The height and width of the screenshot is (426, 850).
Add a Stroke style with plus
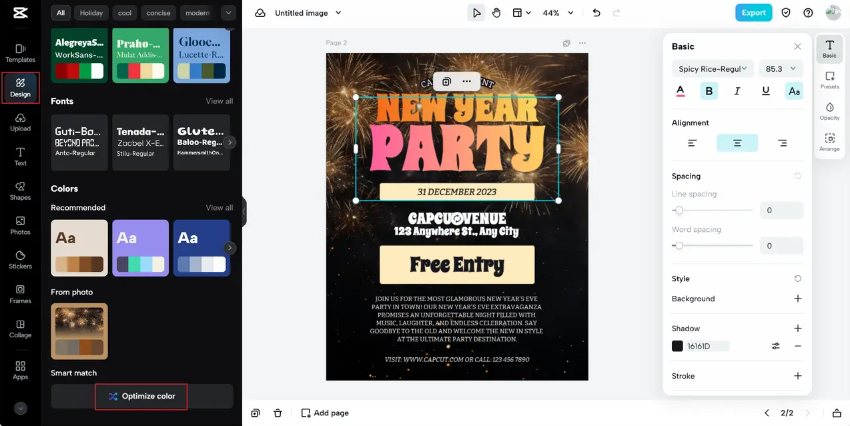coord(797,376)
